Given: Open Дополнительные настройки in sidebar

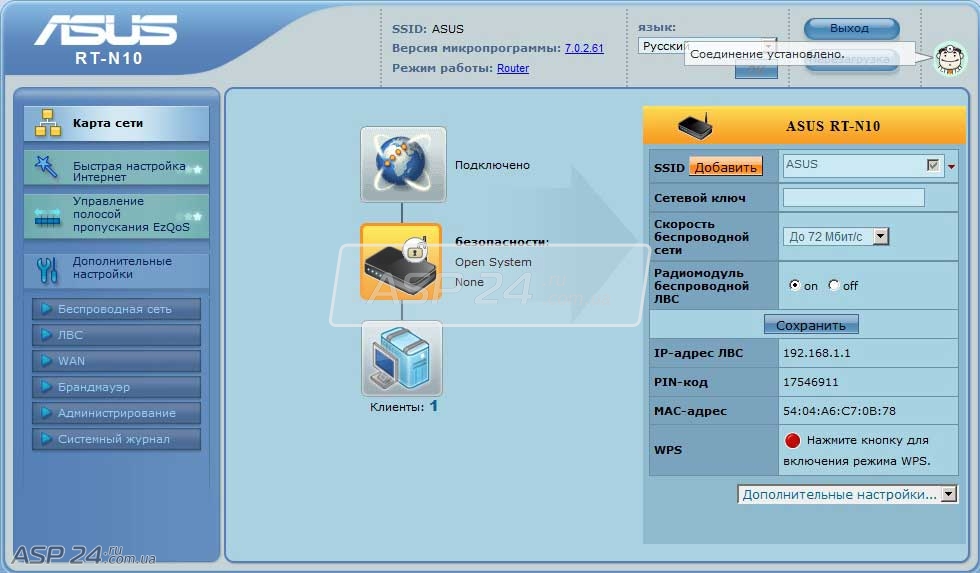Looking at the screenshot, I should [116, 269].
